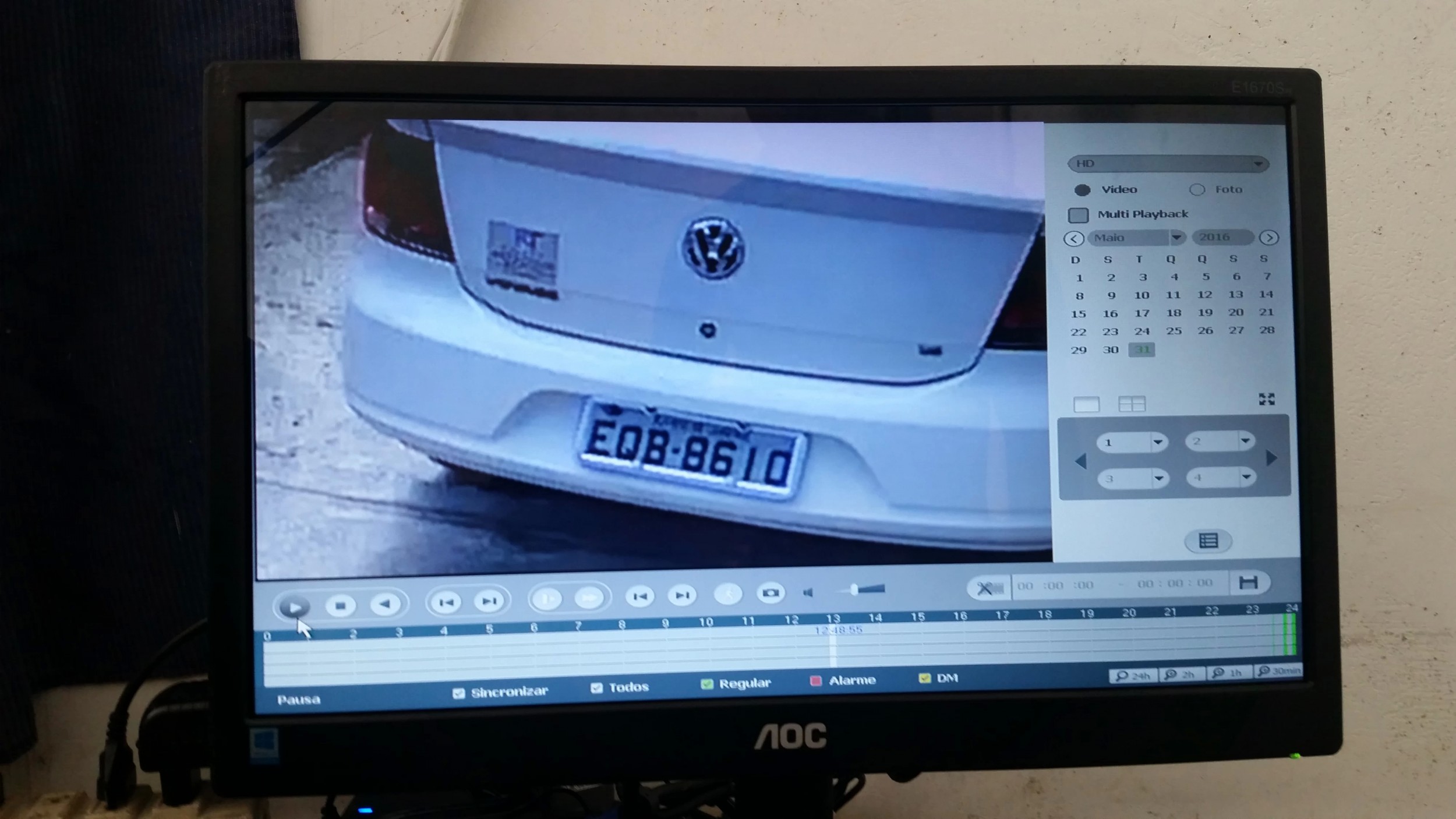1456x819 pixels.
Task: Select day 25 in the calendar
Action: (1174, 331)
